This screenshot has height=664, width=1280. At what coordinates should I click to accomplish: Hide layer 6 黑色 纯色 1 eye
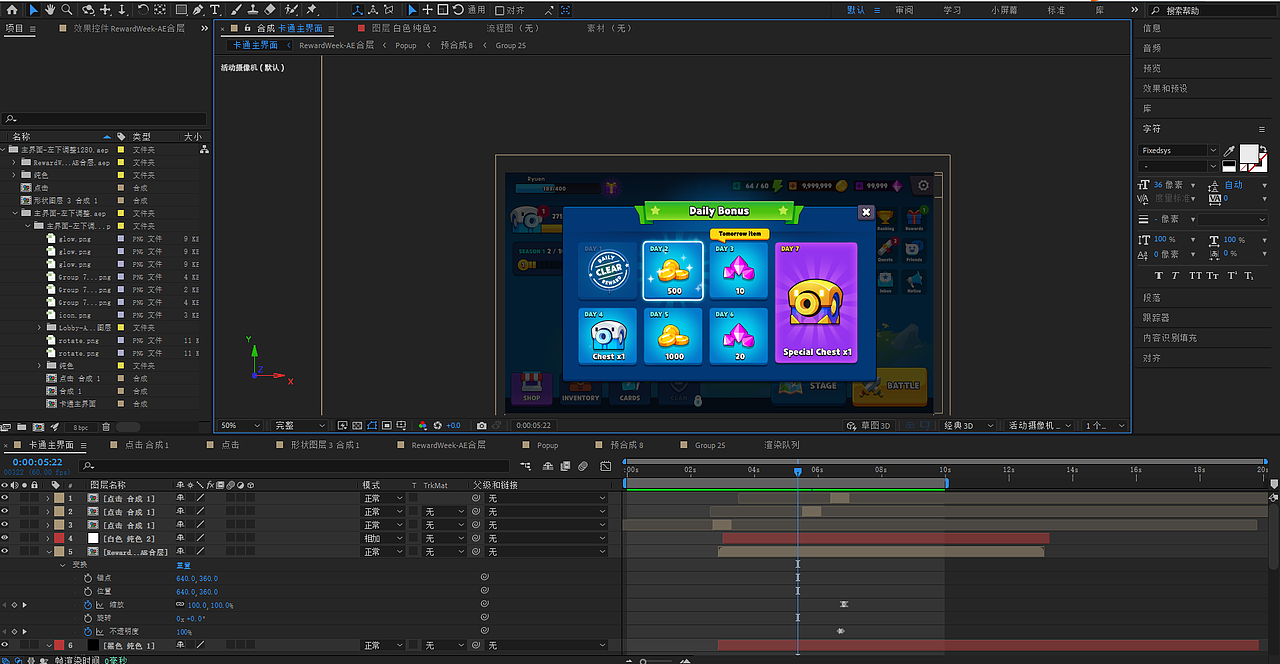[x=5, y=646]
